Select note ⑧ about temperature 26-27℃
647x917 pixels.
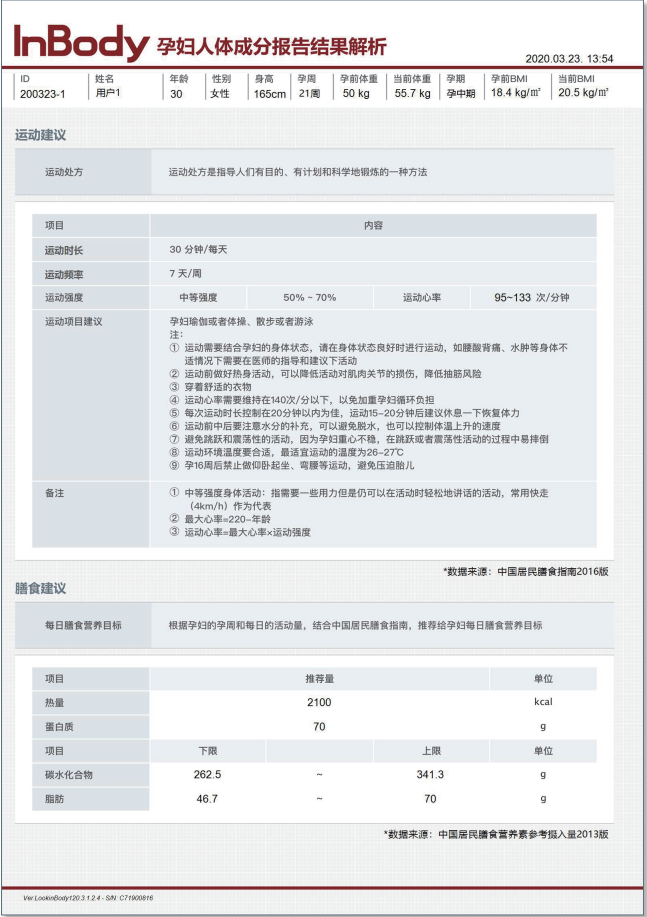[x=287, y=453]
